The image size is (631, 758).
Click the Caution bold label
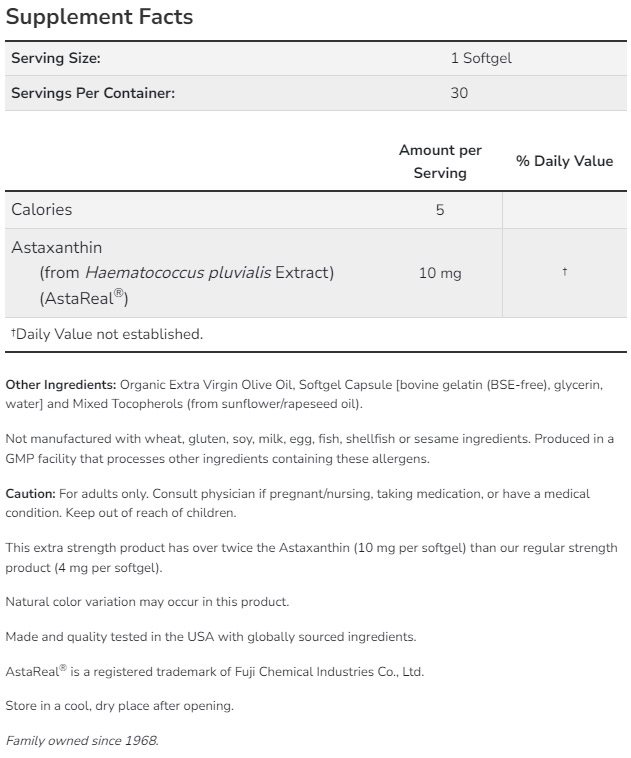[x=30, y=494]
